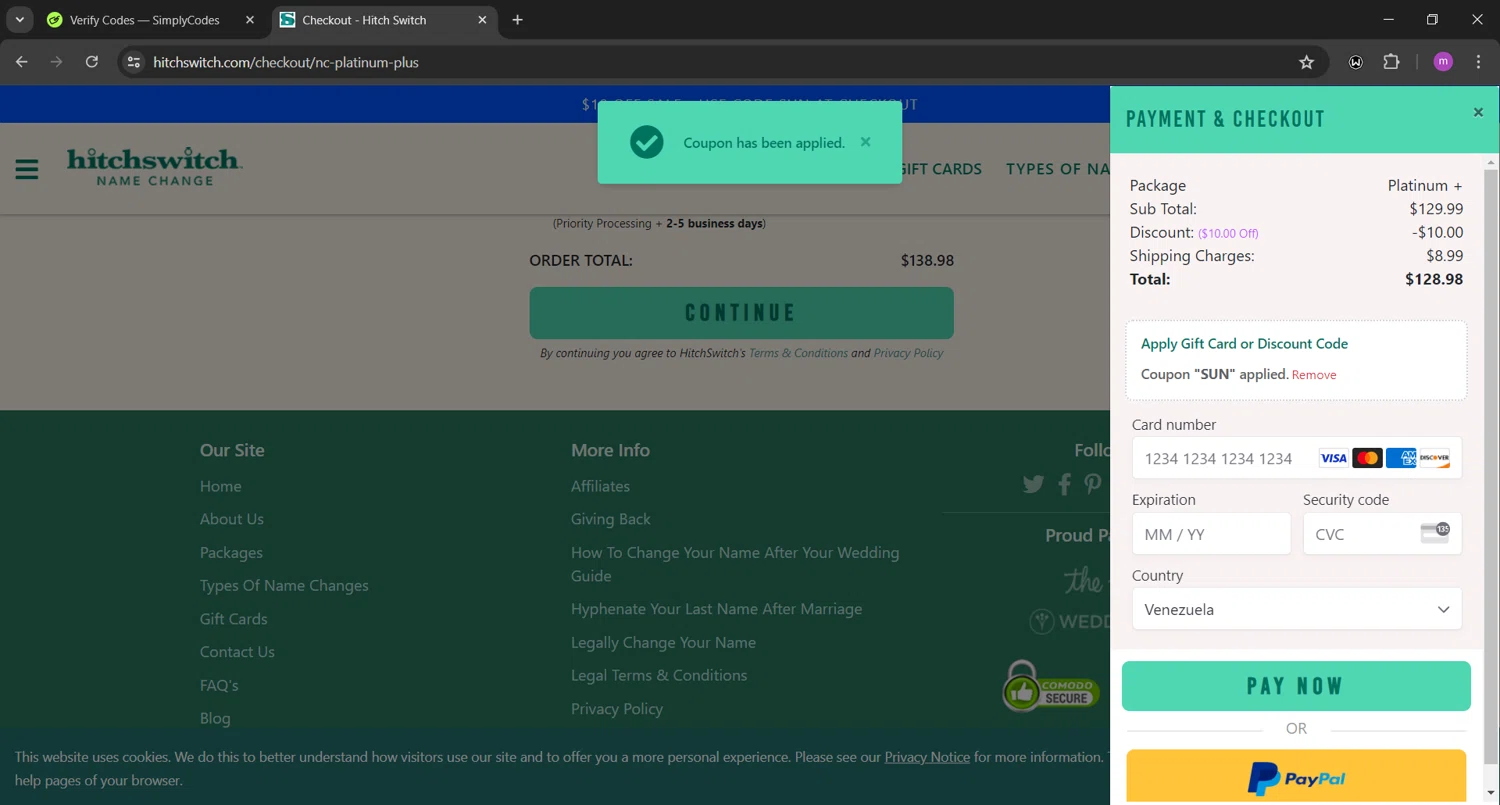The height and width of the screenshot is (805, 1500).
Task: Close the Payment & Checkout panel
Action: (1478, 112)
